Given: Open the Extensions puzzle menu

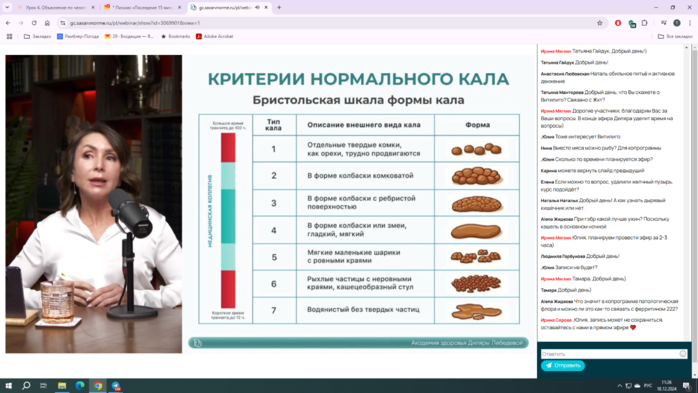Looking at the screenshot, I should pyautogui.click(x=645, y=23).
